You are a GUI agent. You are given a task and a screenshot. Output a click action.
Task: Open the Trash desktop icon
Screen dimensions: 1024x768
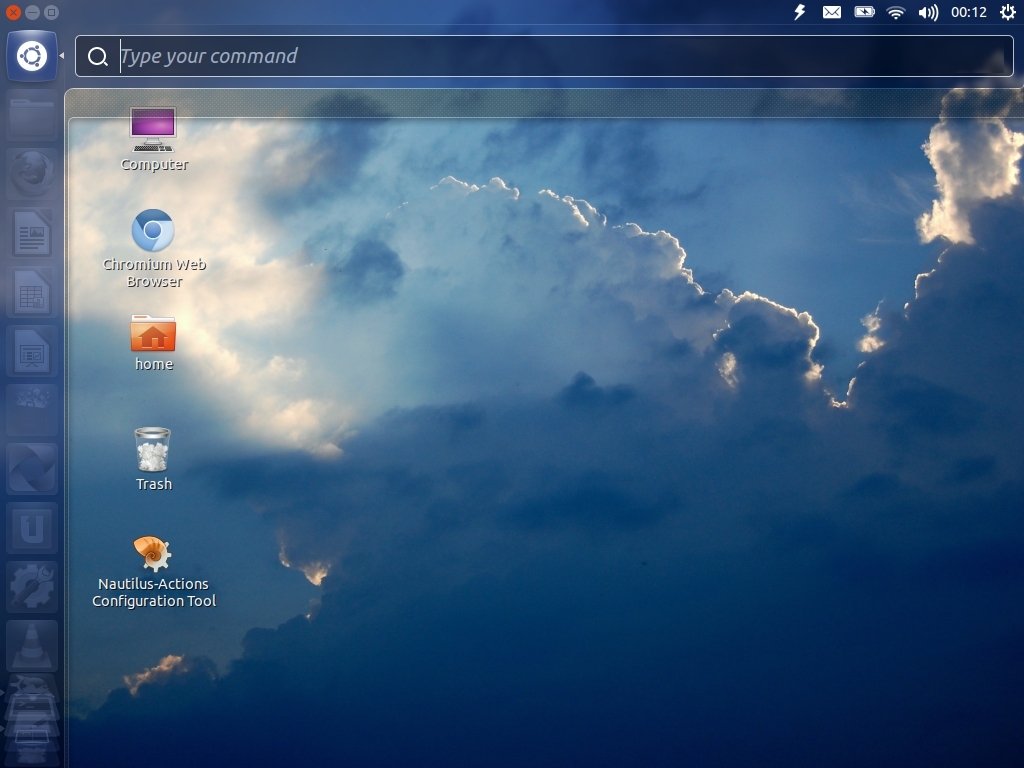tap(153, 449)
